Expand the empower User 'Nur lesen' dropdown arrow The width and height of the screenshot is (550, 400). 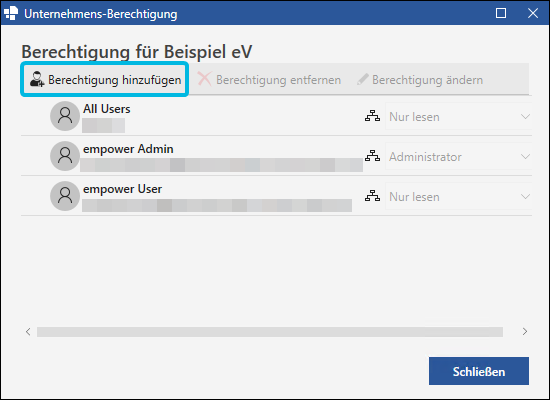pos(525,196)
